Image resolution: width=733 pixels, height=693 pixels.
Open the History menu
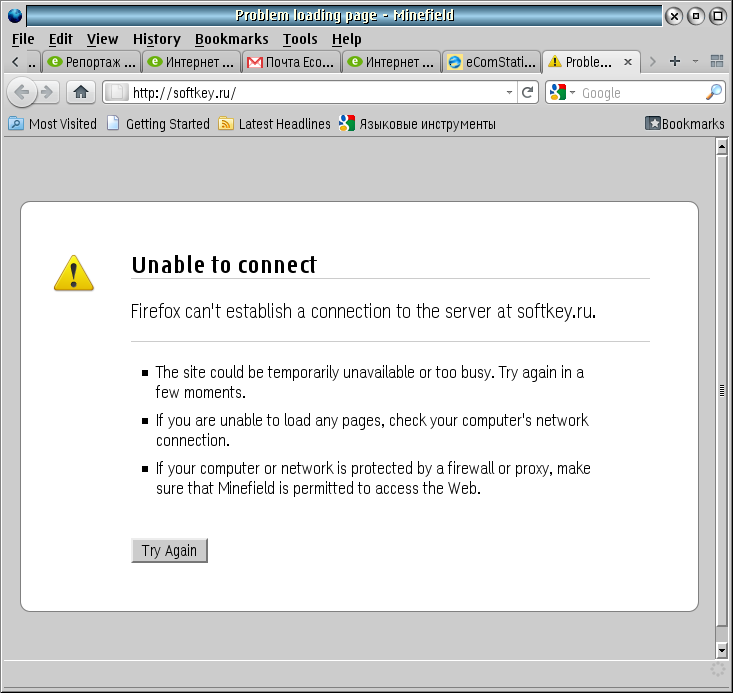157,39
